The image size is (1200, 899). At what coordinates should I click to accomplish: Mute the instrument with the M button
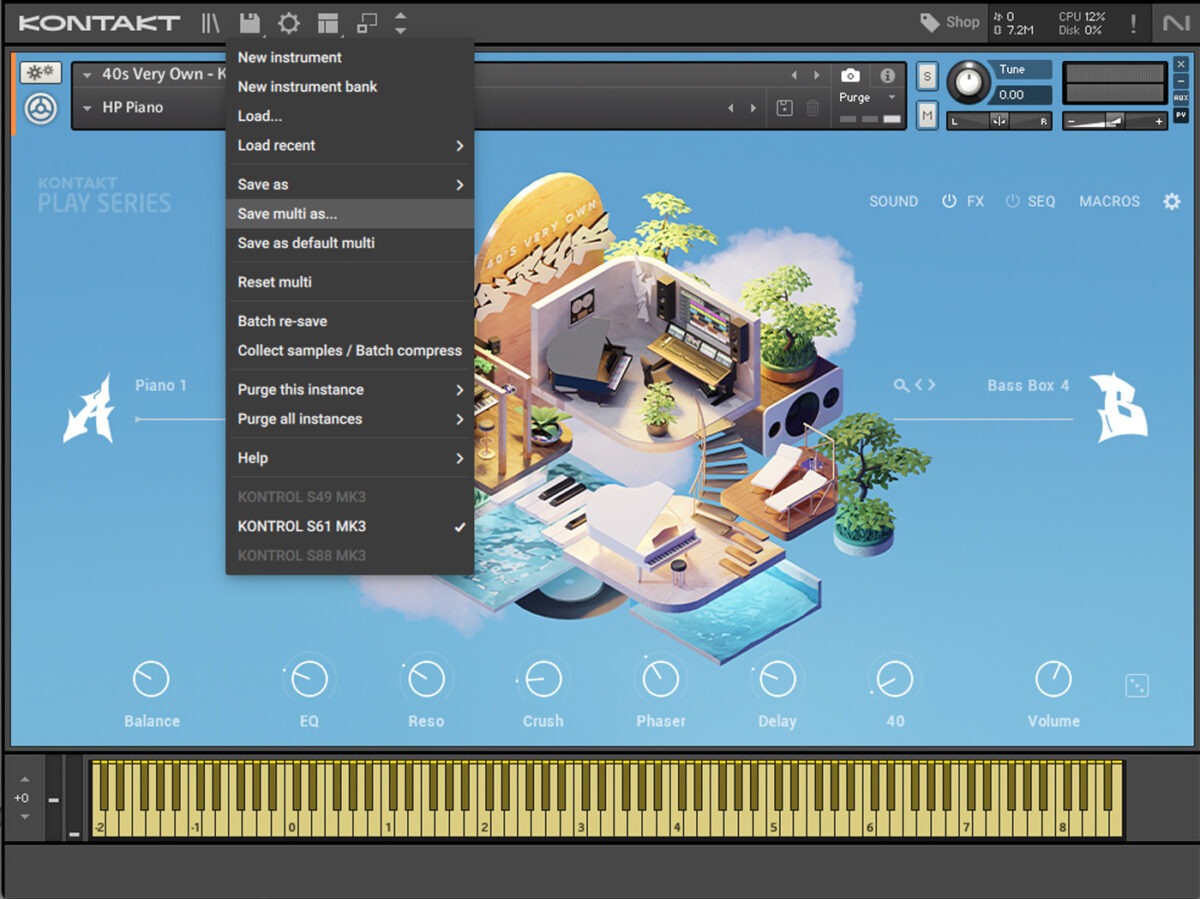927,117
